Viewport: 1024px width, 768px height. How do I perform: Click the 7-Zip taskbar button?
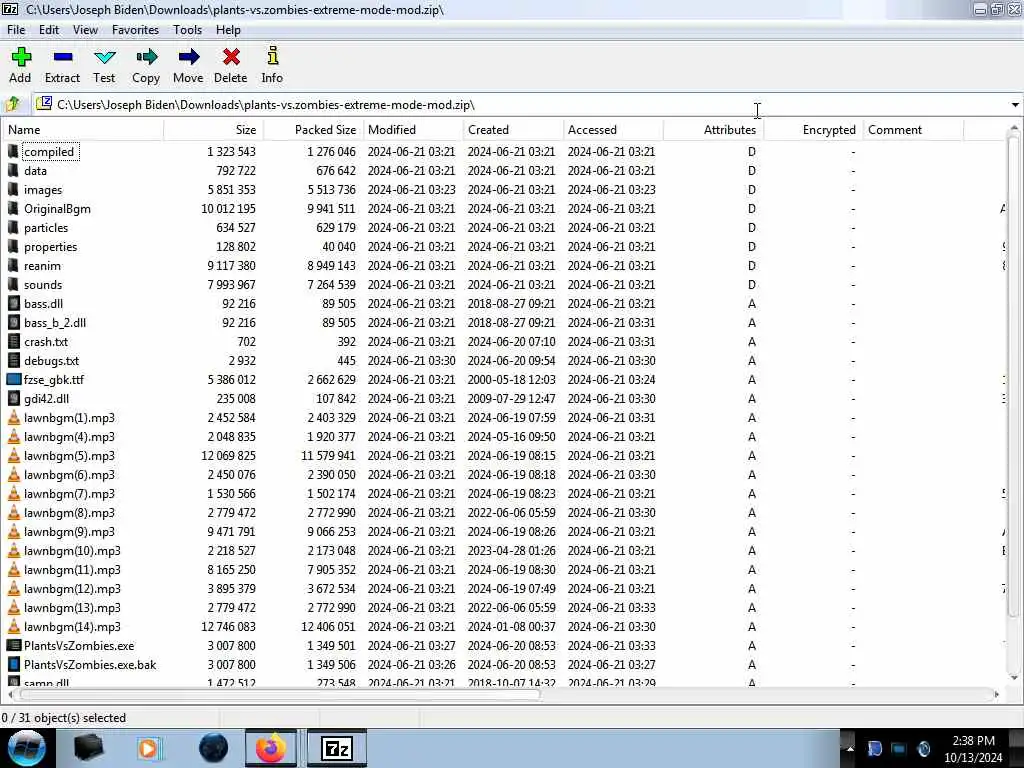tap(337, 748)
